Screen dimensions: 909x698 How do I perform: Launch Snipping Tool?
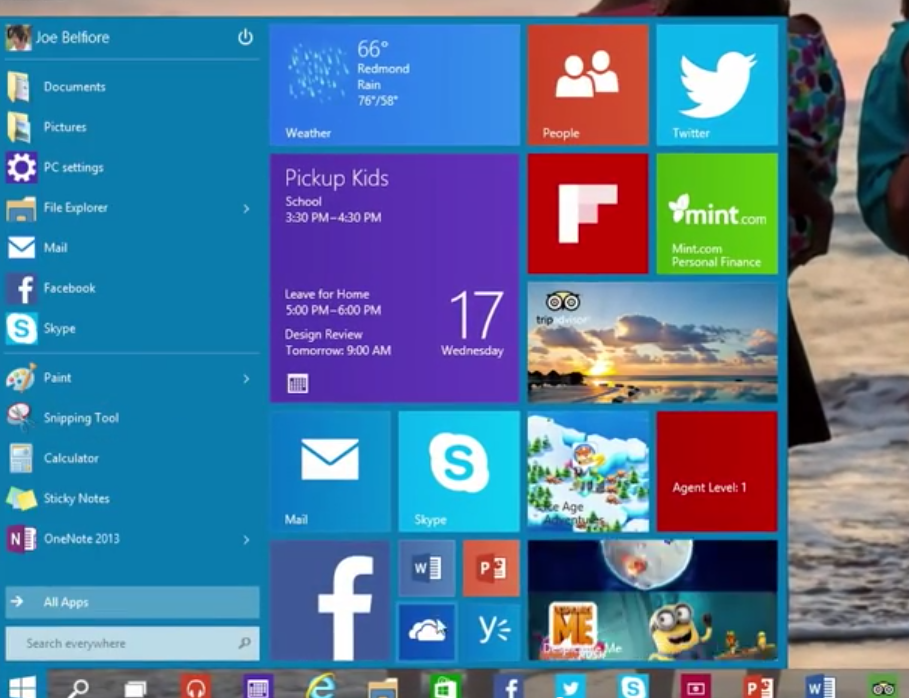132,418
